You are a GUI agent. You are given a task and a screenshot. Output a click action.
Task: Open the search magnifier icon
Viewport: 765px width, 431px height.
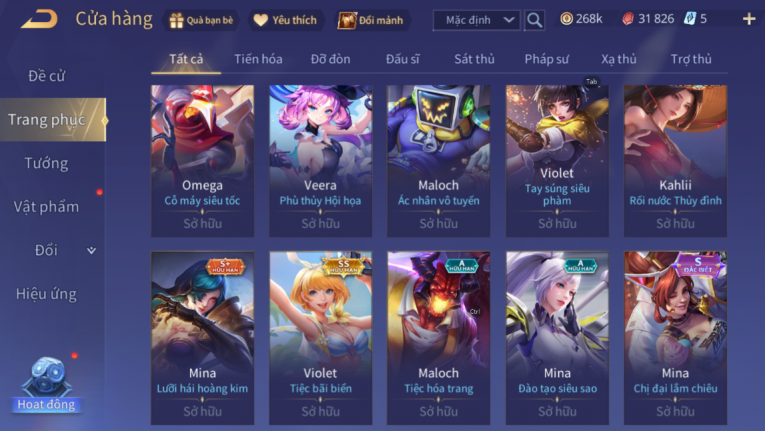[534, 20]
